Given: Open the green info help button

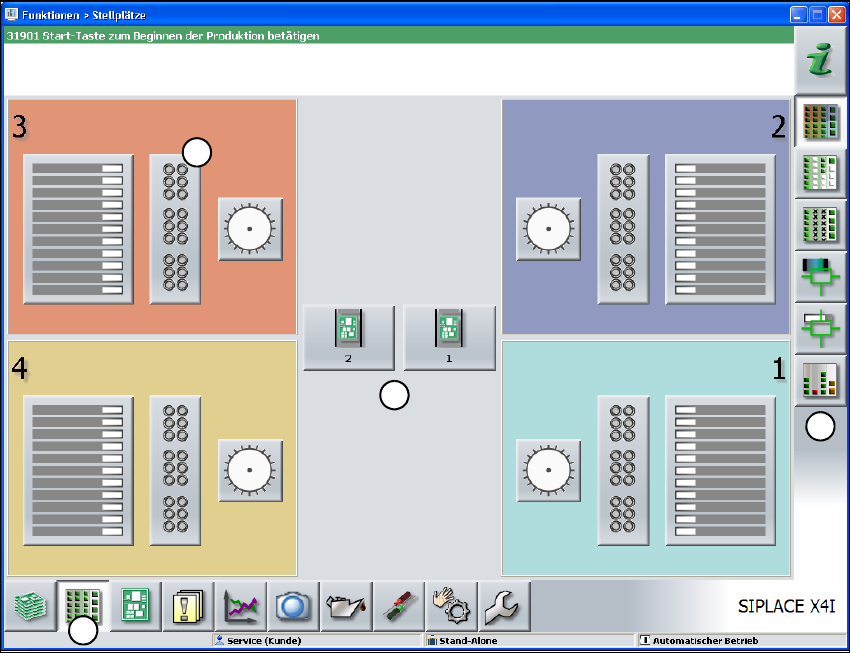Looking at the screenshot, I should (x=820, y=62).
